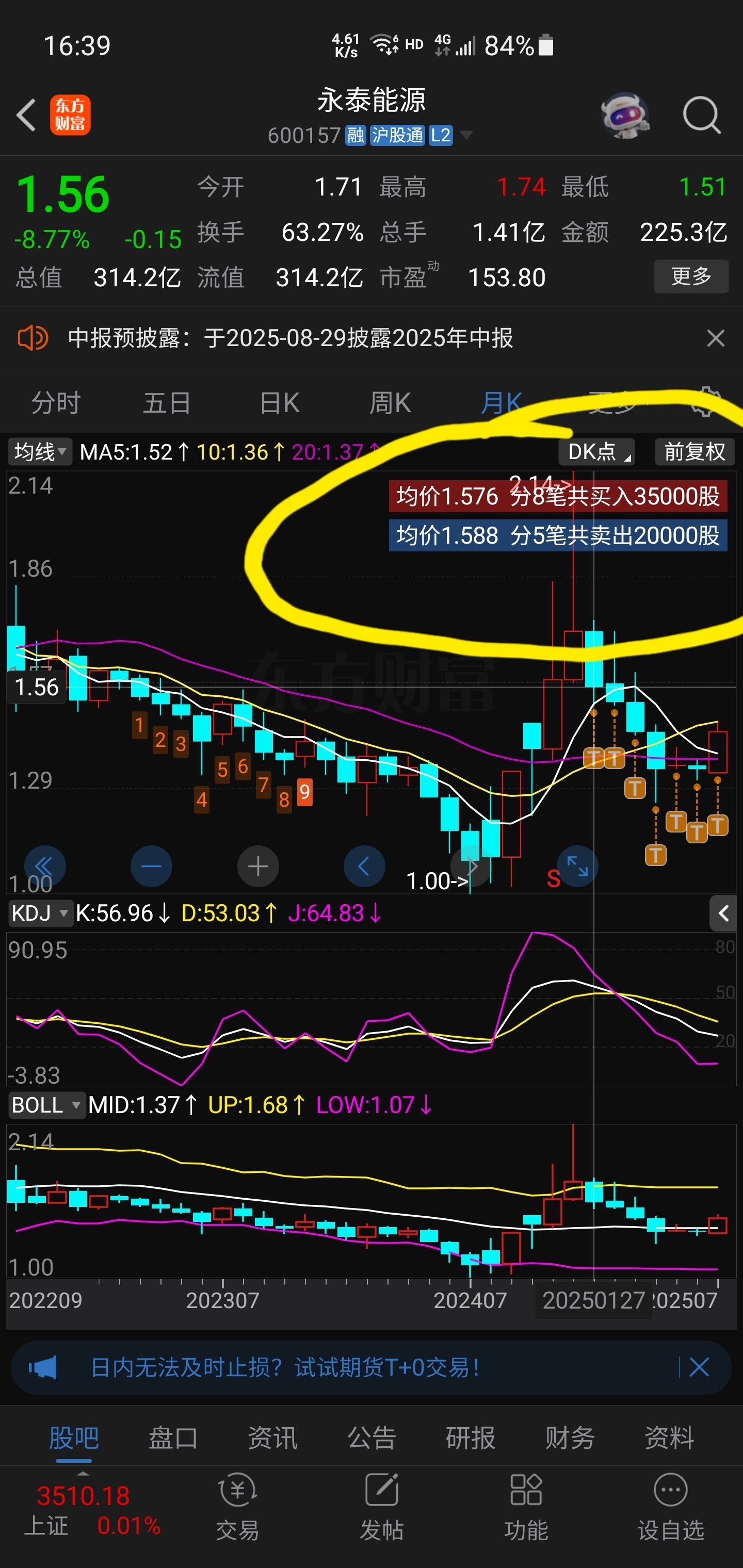Open the 中报预披露 announcement text

(x=290, y=338)
